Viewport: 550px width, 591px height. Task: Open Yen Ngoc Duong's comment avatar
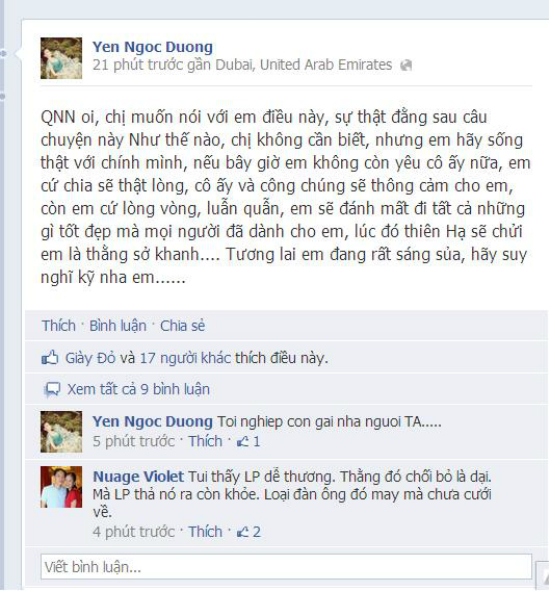point(61,432)
